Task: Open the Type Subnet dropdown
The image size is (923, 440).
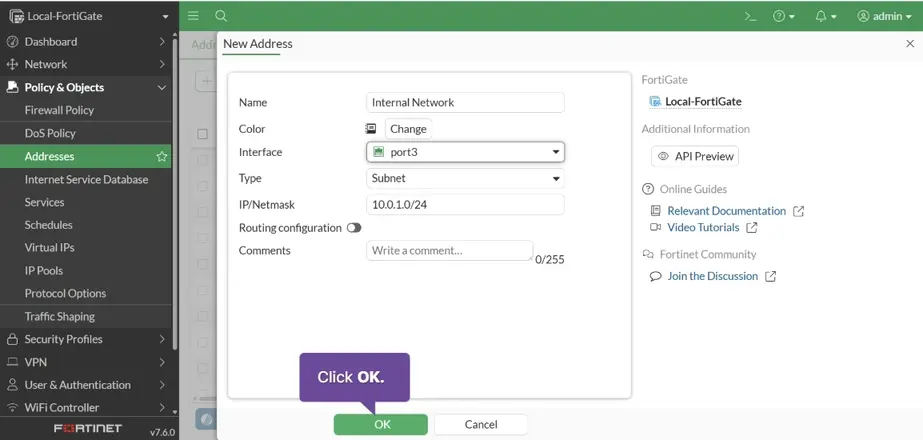Action: pyautogui.click(x=465, y=178)
